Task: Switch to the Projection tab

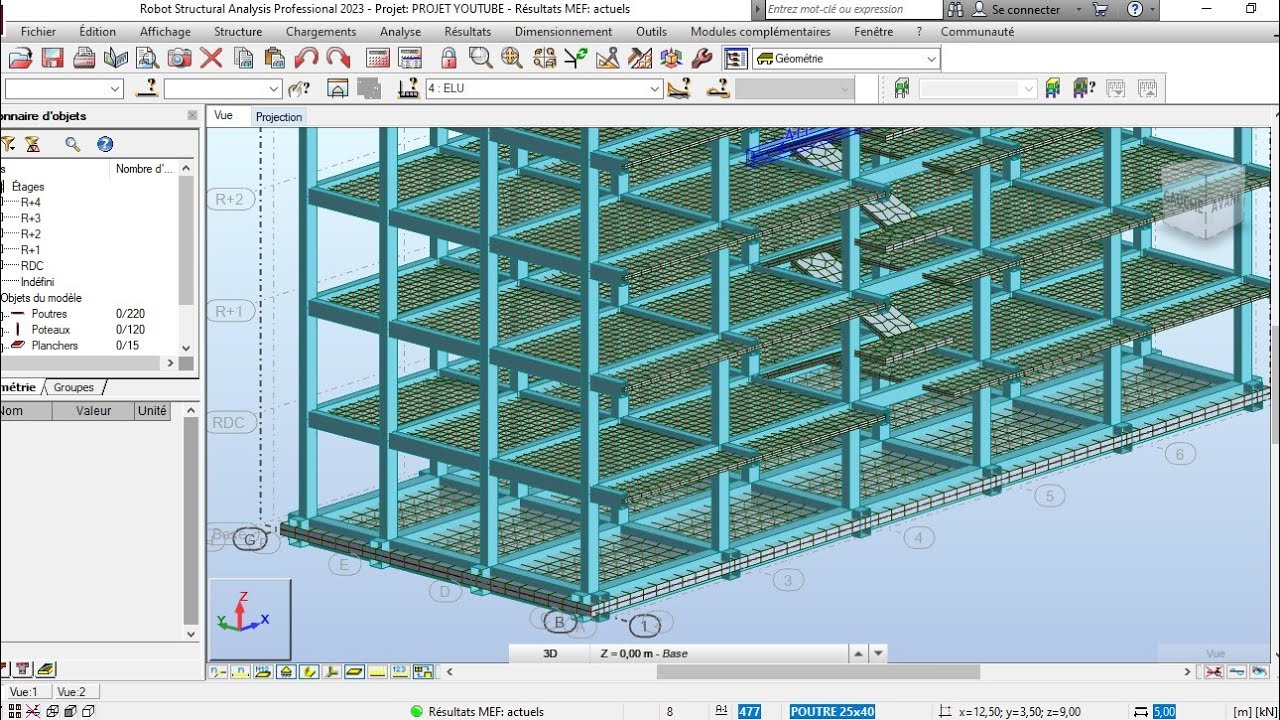Action: [x=278, y=116]
